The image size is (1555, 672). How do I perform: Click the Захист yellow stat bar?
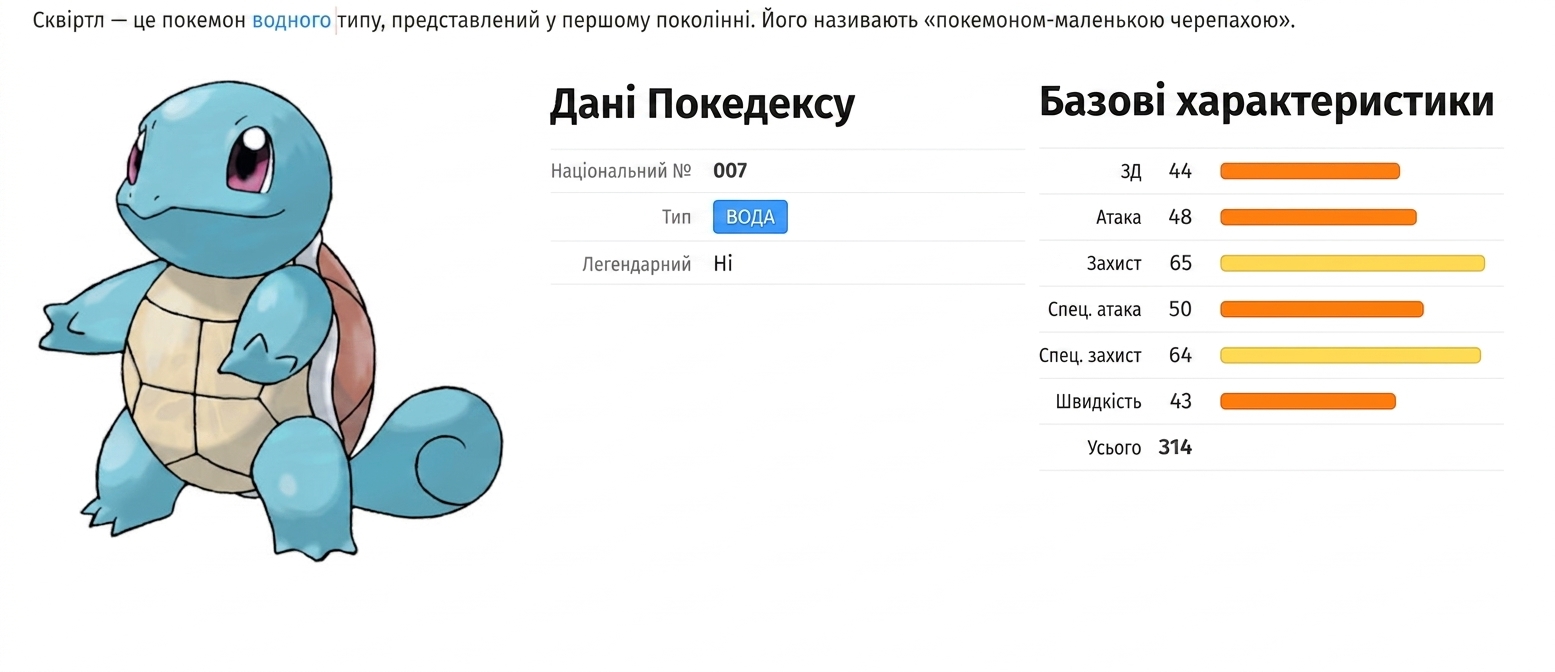click(1352, 263)
